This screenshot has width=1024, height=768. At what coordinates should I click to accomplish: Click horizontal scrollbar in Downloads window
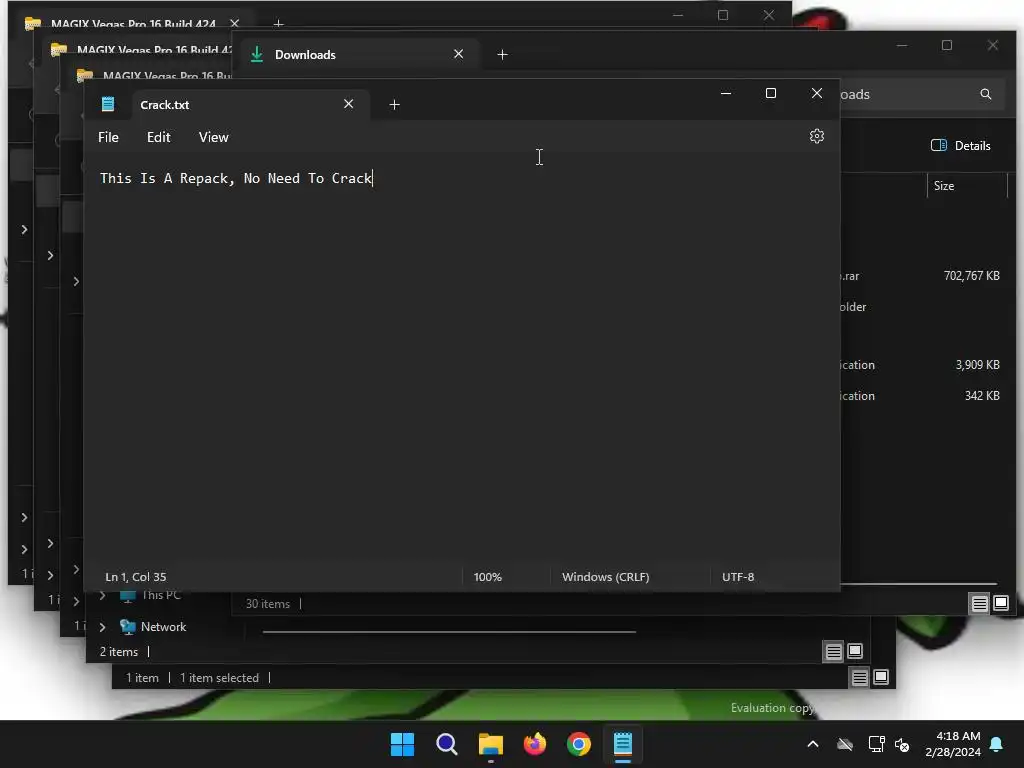pyautogui.click(x=918, y=584)
